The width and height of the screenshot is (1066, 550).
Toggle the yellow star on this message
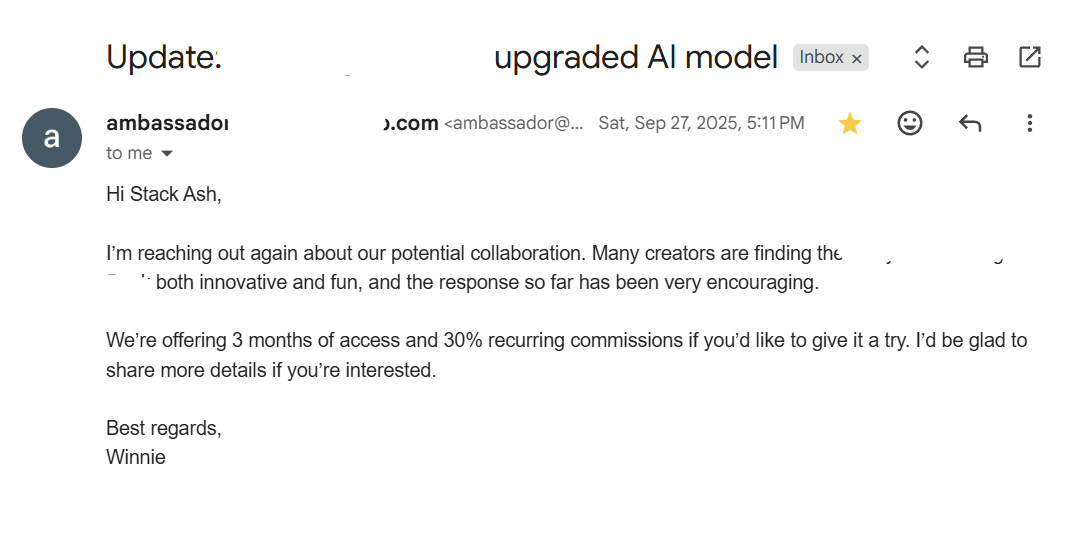click(x=850, y=123)
